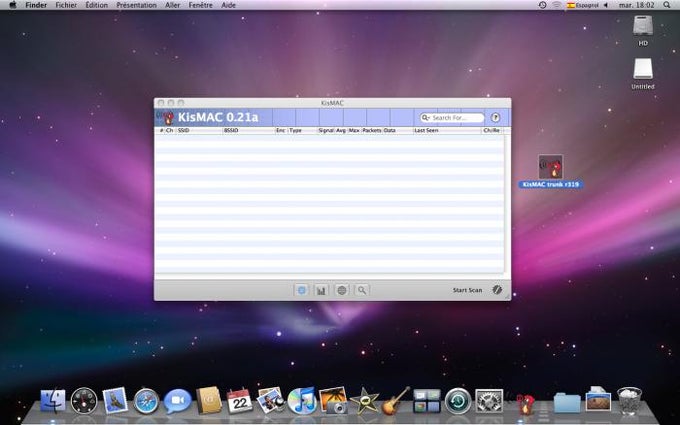The height and width of the screenshot is (425, 680).
Task: Open the Wi-Fi status menu bar icon
Action: coord(556,5)
